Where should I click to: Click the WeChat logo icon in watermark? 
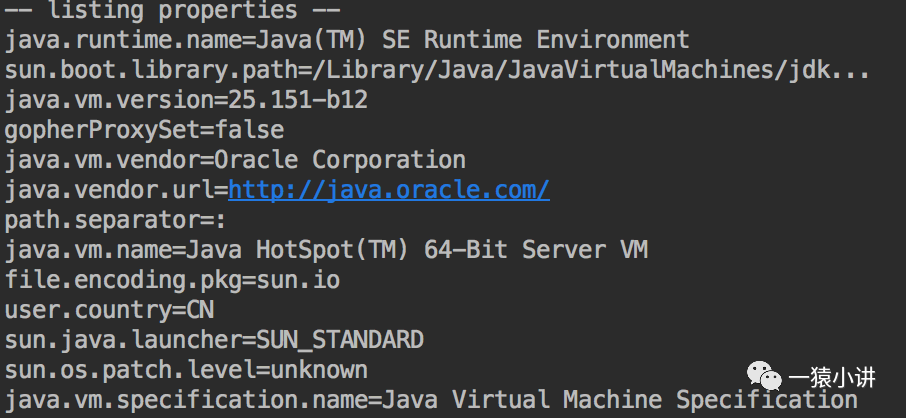[x=768, y=378]
